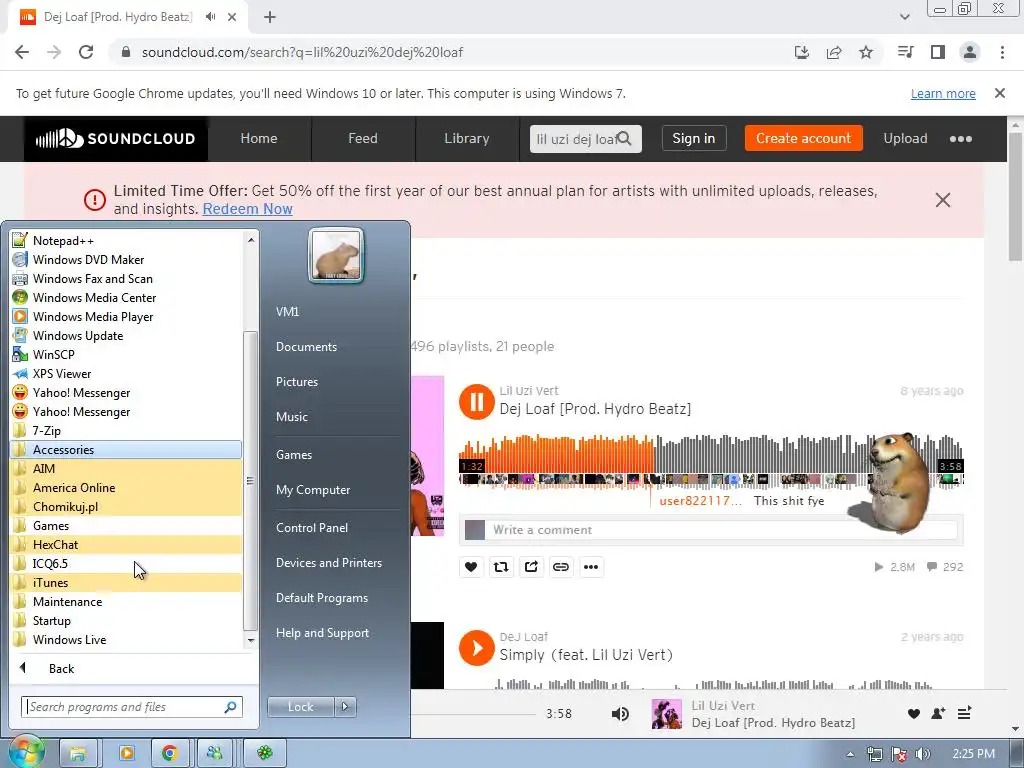Click the SoundCloud search magnifier icon
This screenshot has height=768, width=1024.
(x=625, y=138)
